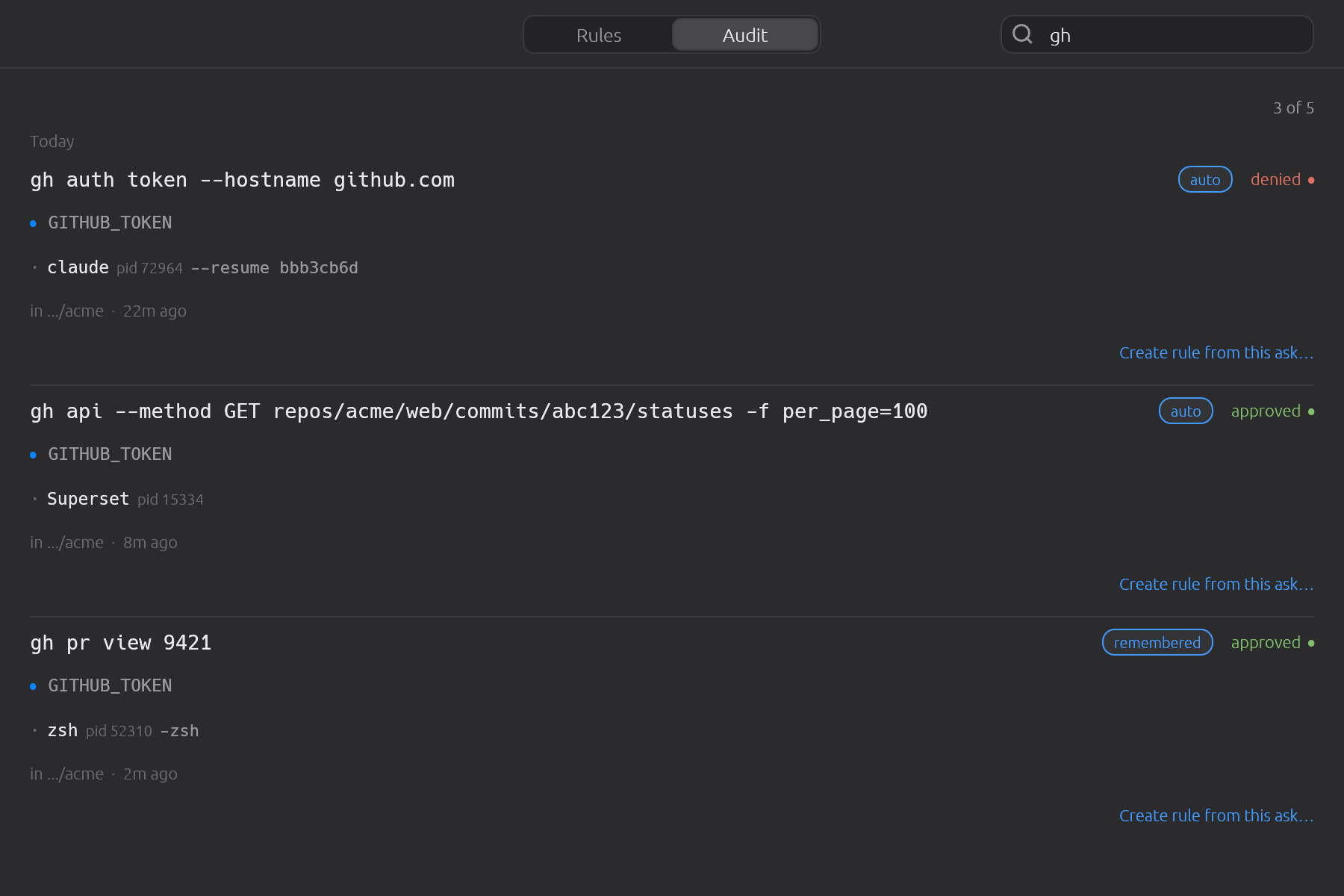
Task: Click the 3 of 5 result counter
Action: (x=1293, y=108)
